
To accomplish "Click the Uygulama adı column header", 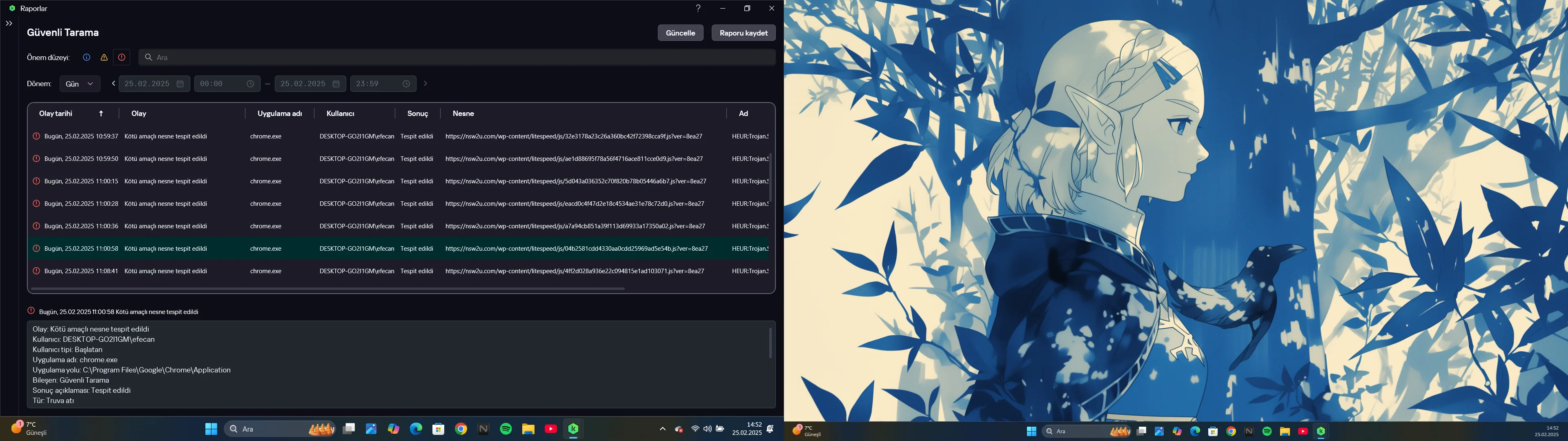I will pos(279,113).
